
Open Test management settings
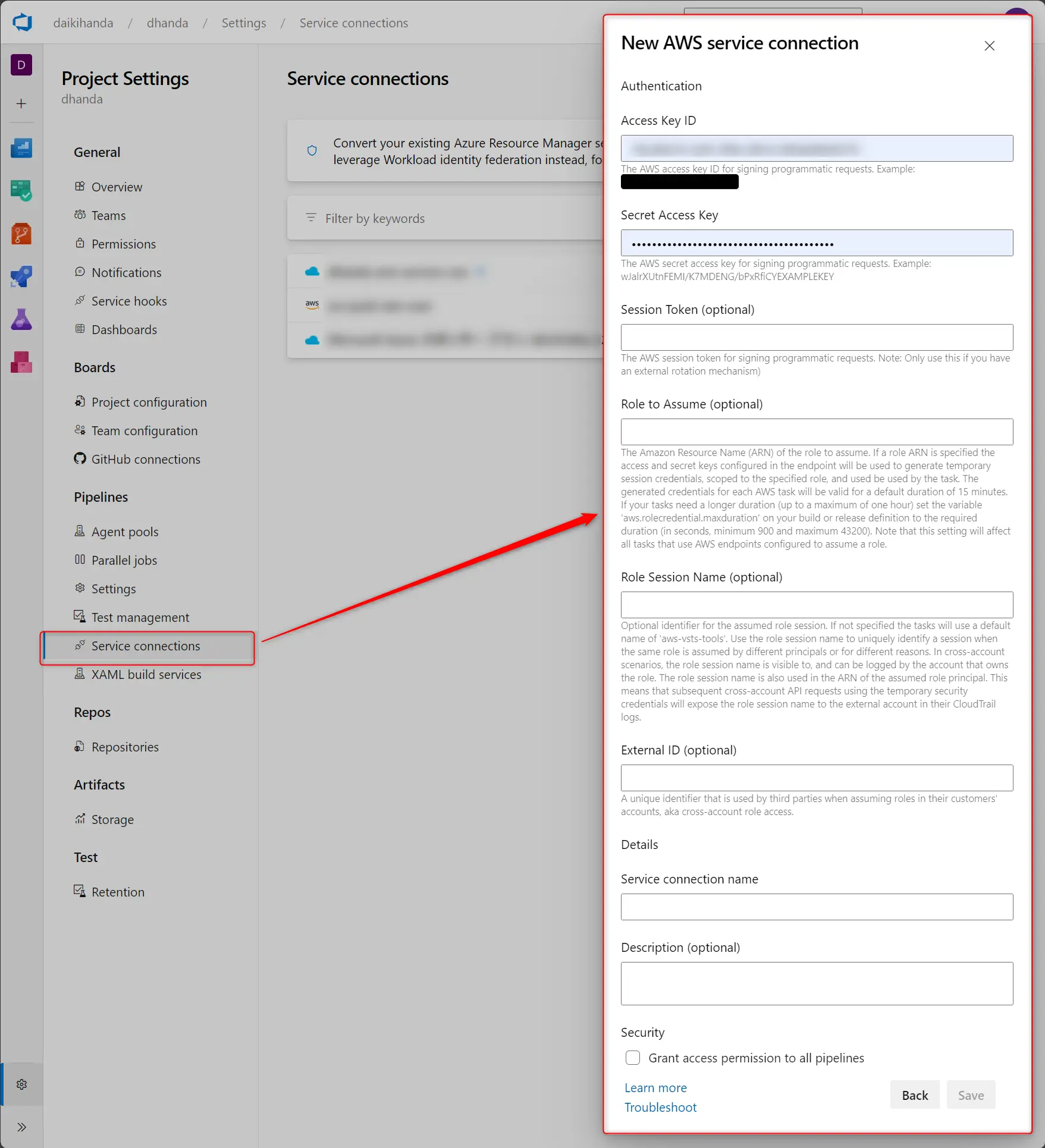point(140,617)
